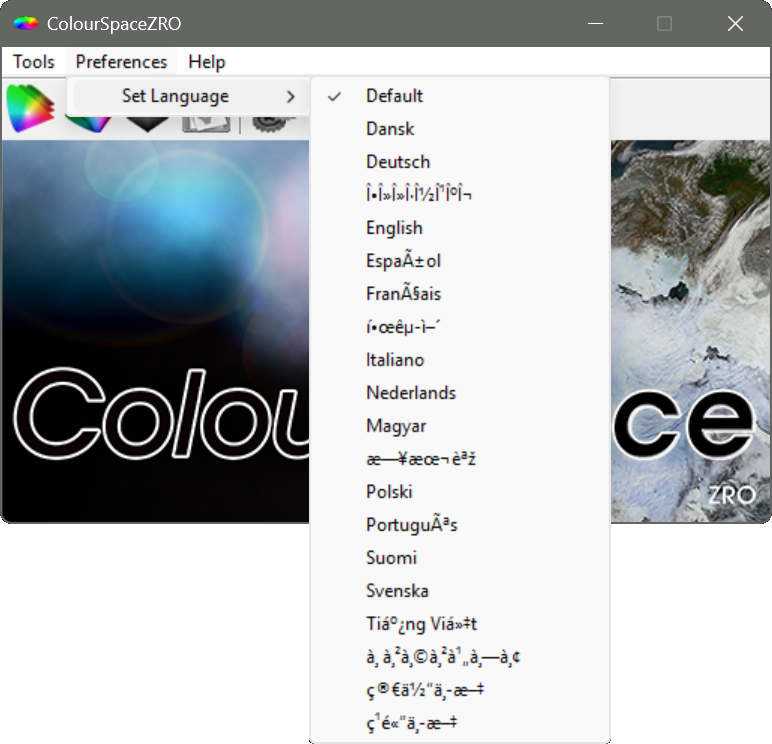Image resolution: width=772 pixels, height=744 pixels.
Task: Select the garbled Português language entry
Action: (x=460, y=525)
